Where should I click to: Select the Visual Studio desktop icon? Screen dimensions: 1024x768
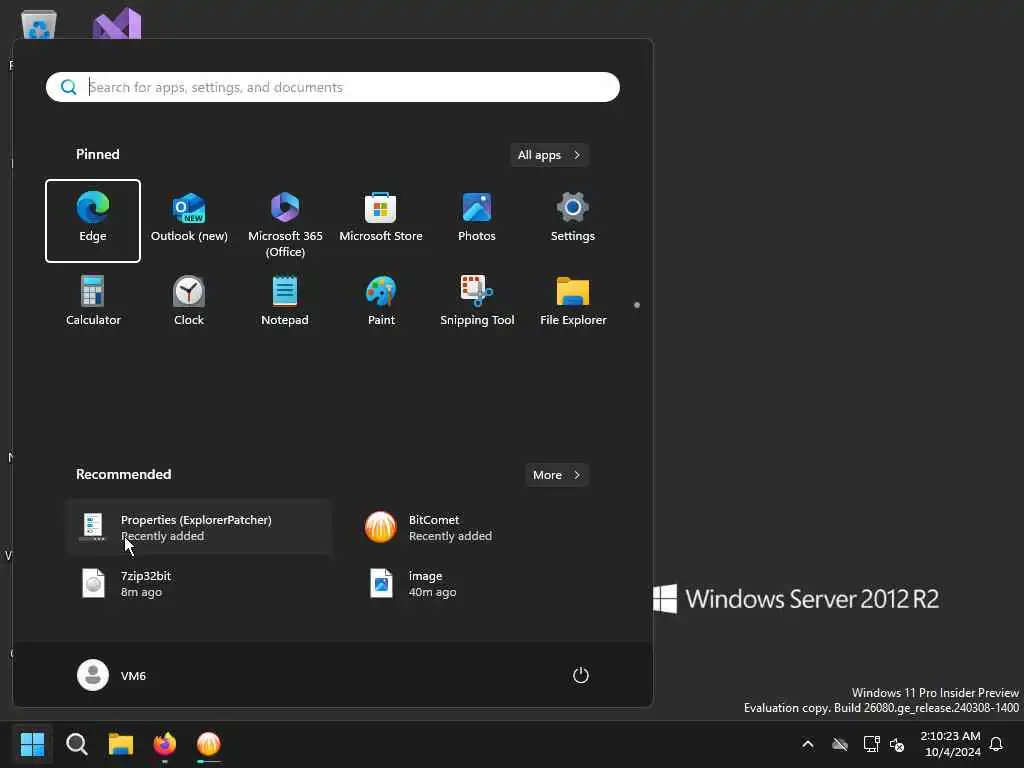point(117,24)
